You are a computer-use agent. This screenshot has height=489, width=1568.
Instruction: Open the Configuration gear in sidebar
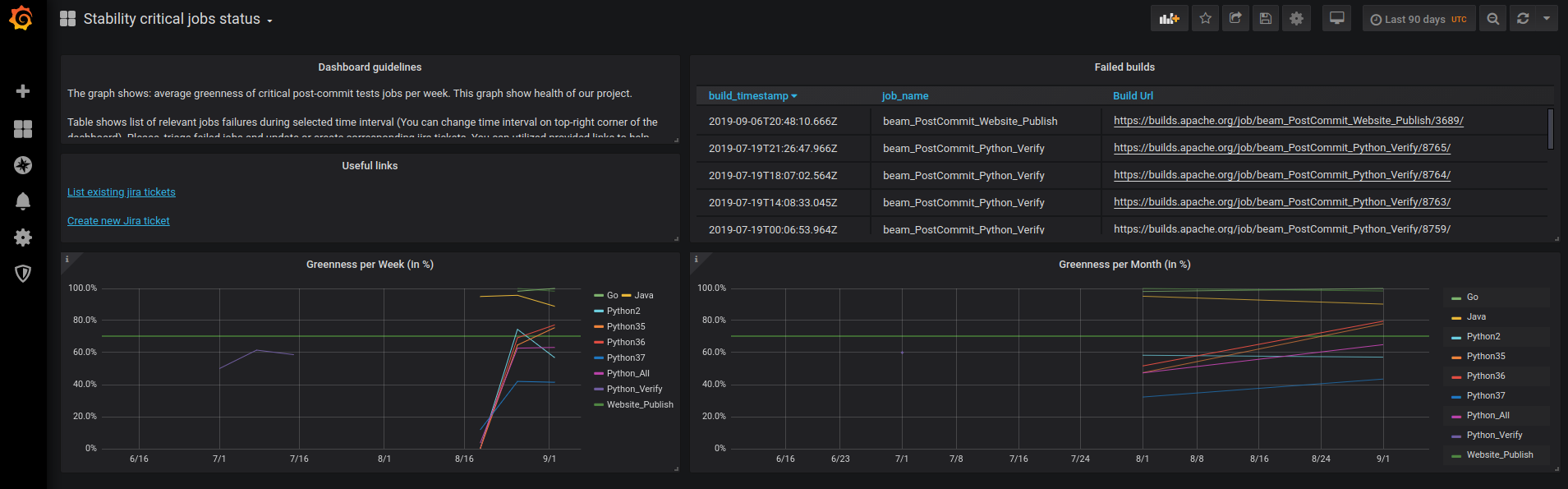(x=23, y=238)
